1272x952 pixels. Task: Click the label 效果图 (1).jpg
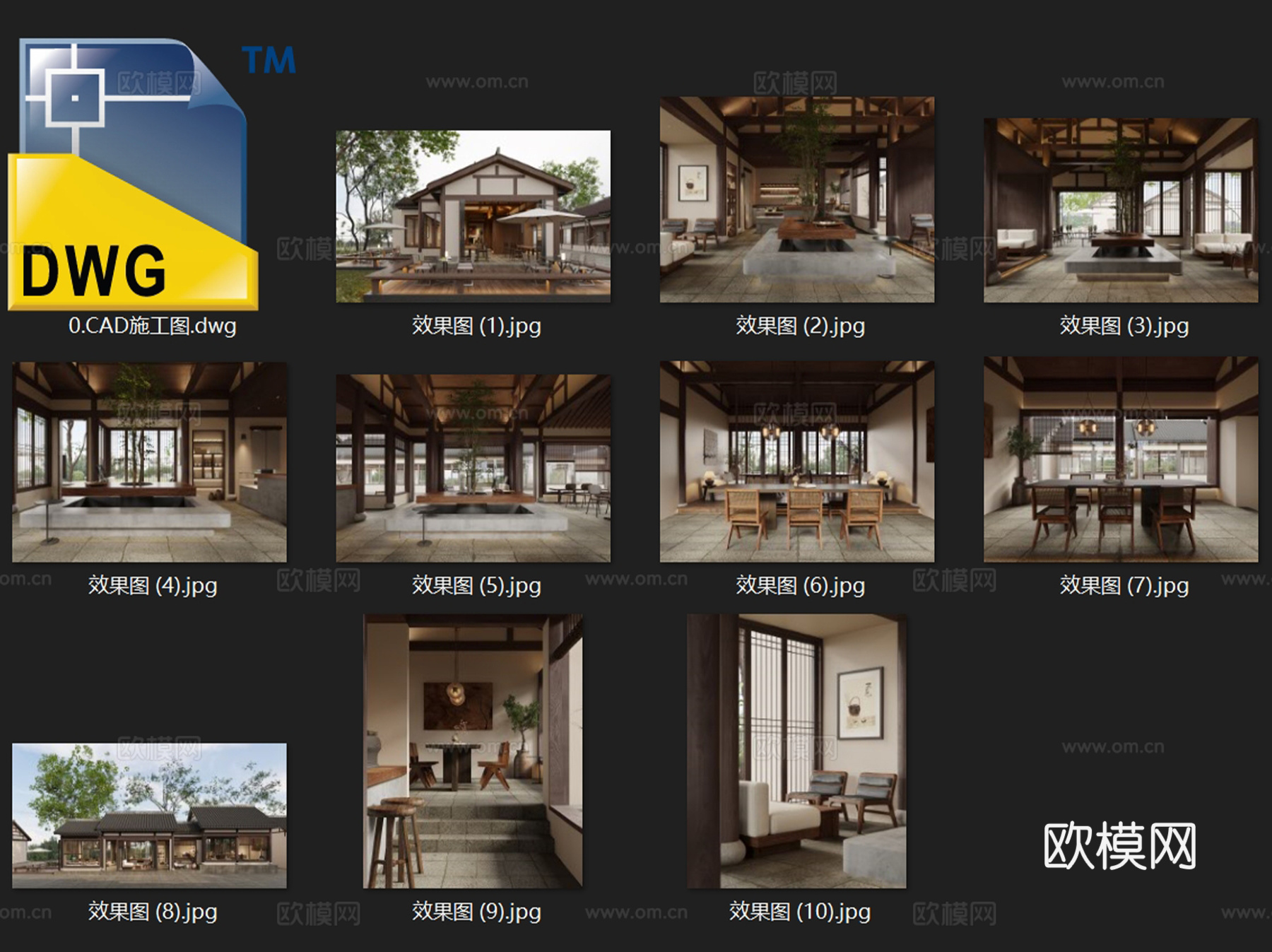pyautogui.click(x=476, y=326)
